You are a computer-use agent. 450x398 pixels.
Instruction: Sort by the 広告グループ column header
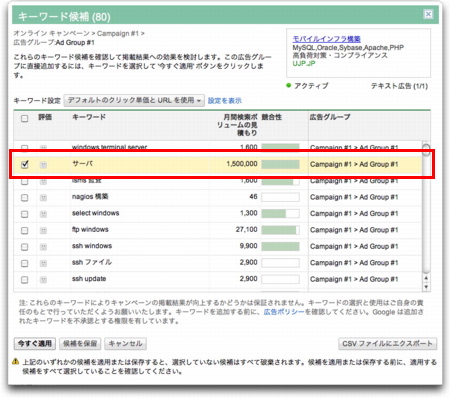coord(330,117)
